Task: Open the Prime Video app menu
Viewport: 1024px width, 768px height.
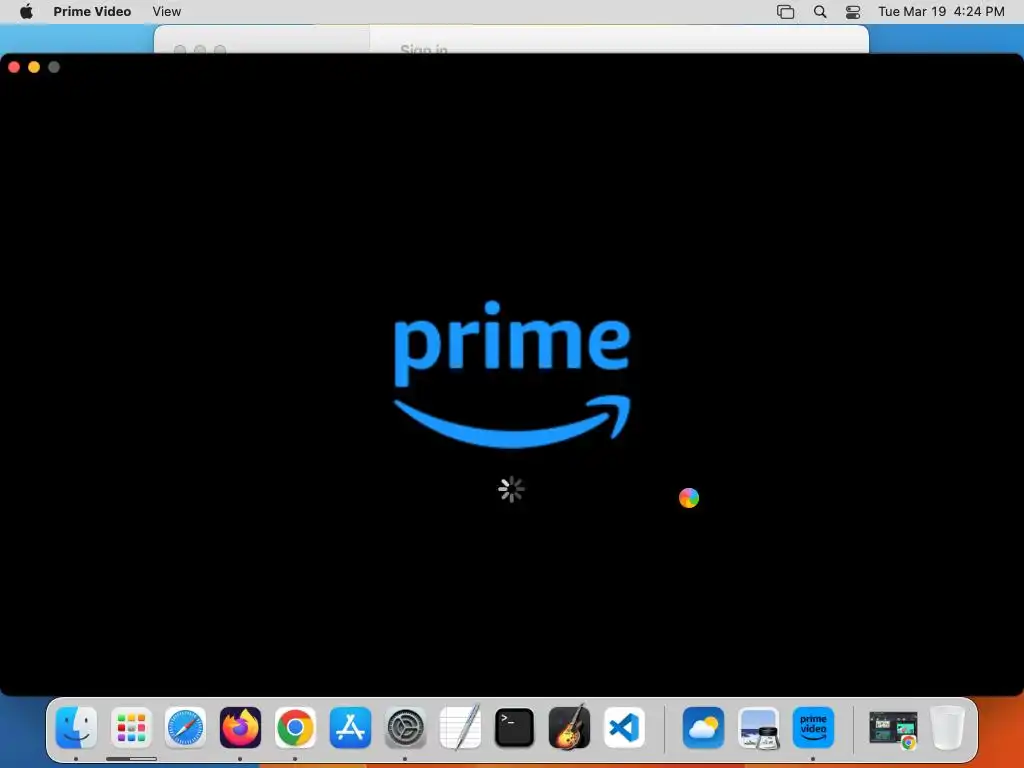Action: (92, 11)
